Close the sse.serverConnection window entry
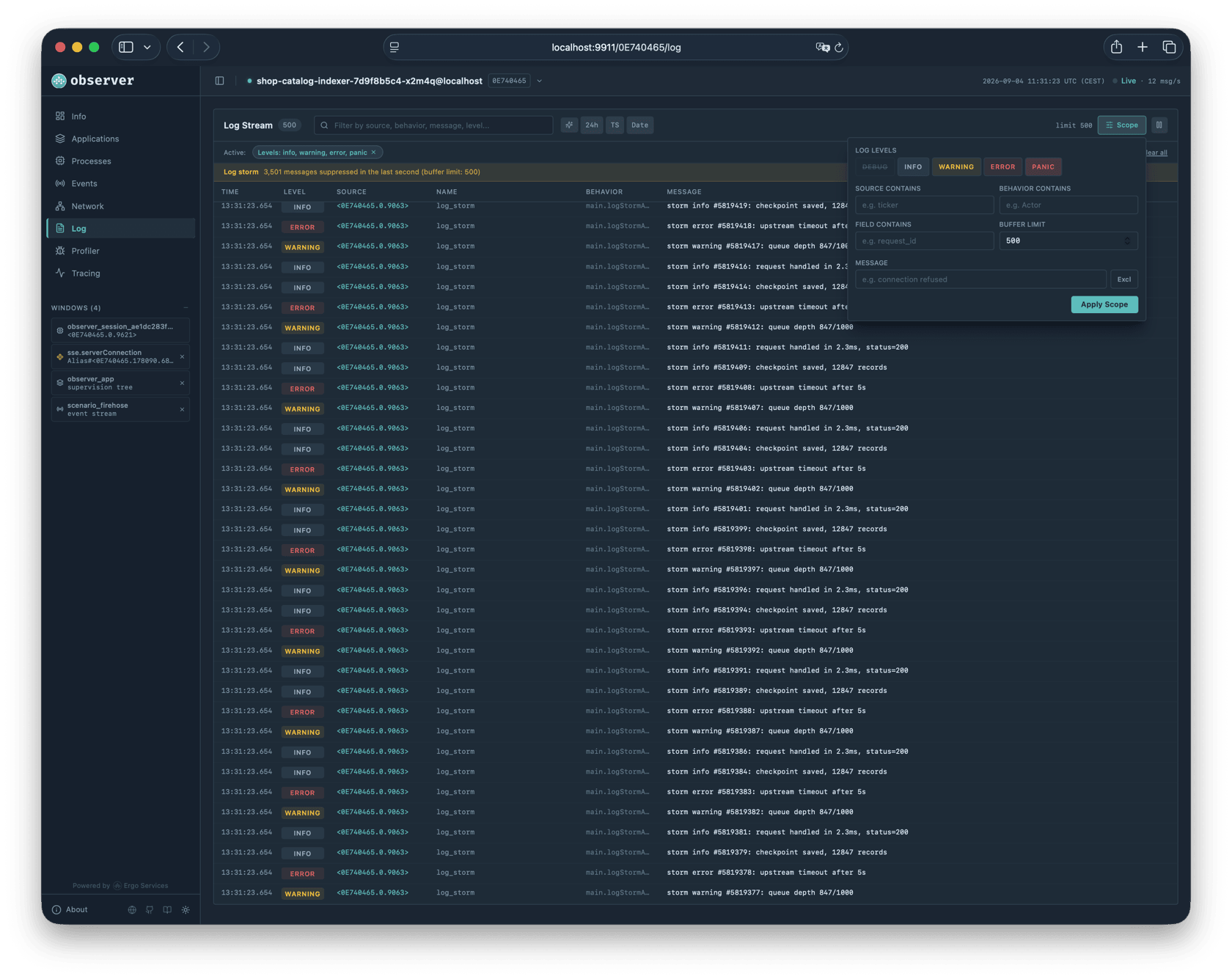Screen dimensions: 1232x979 pos(183,357)
